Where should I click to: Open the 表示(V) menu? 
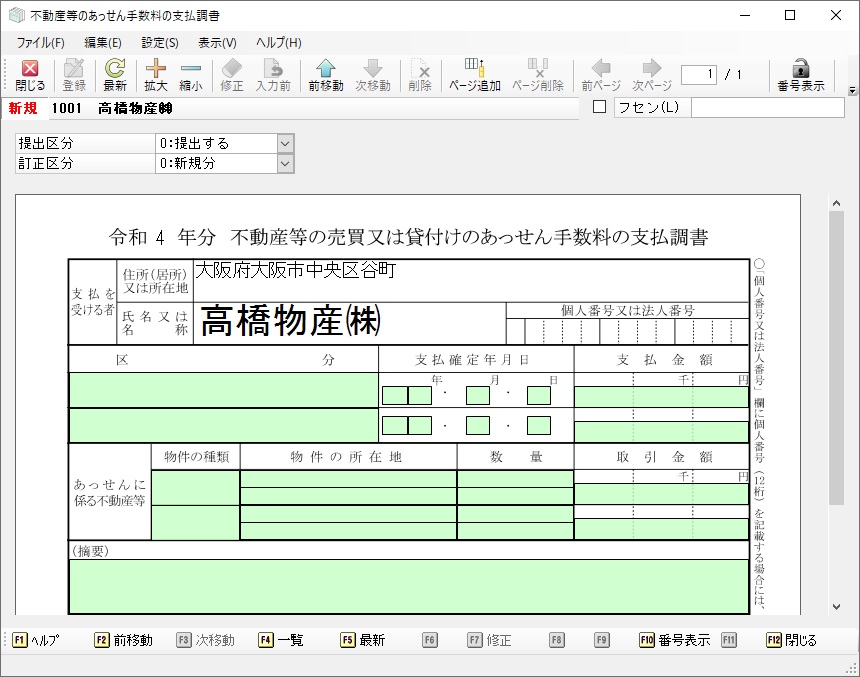click(217, 43)
